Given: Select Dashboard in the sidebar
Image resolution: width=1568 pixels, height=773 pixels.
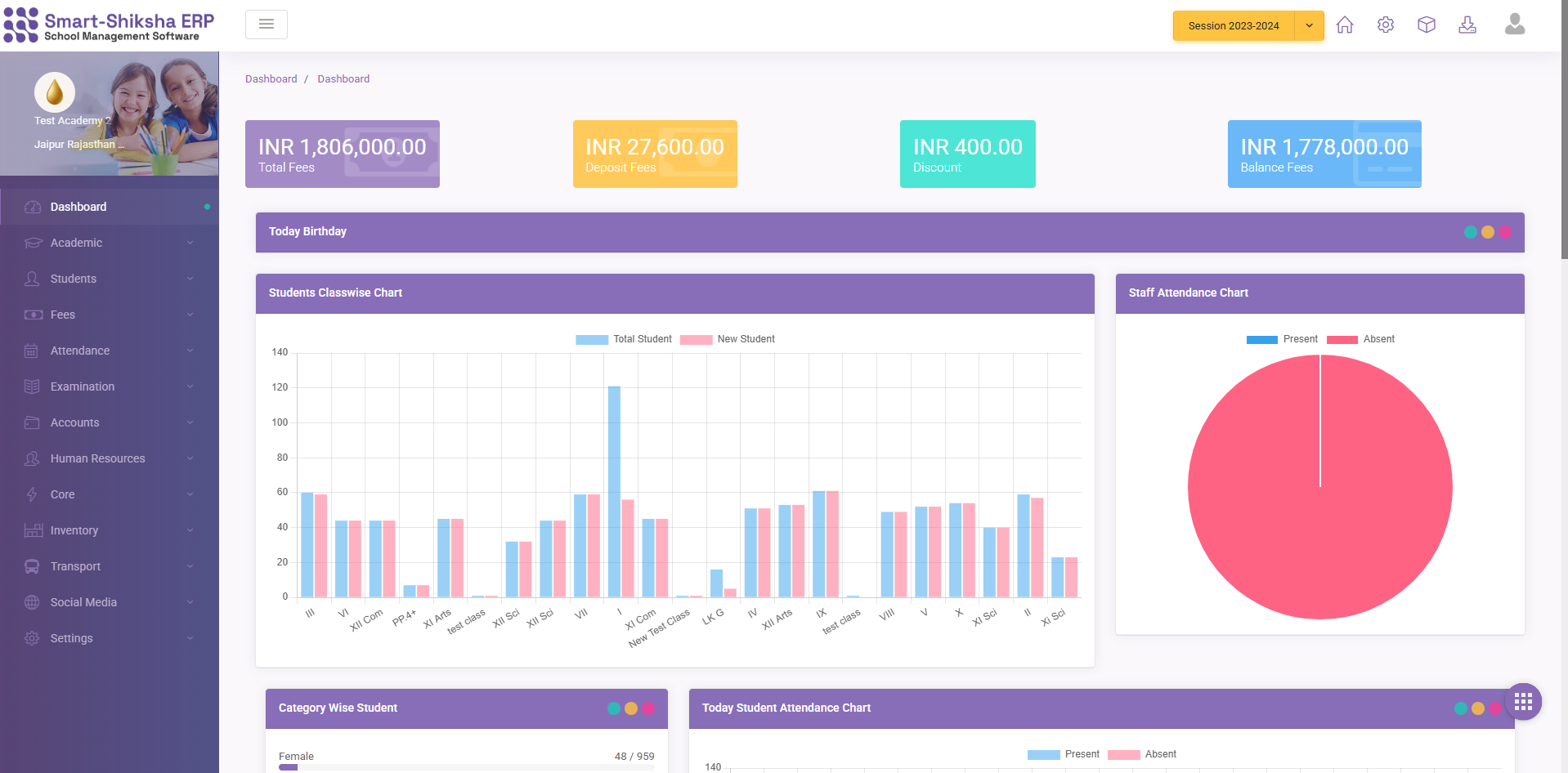Looking at the screenshot, I should point(78,207).
